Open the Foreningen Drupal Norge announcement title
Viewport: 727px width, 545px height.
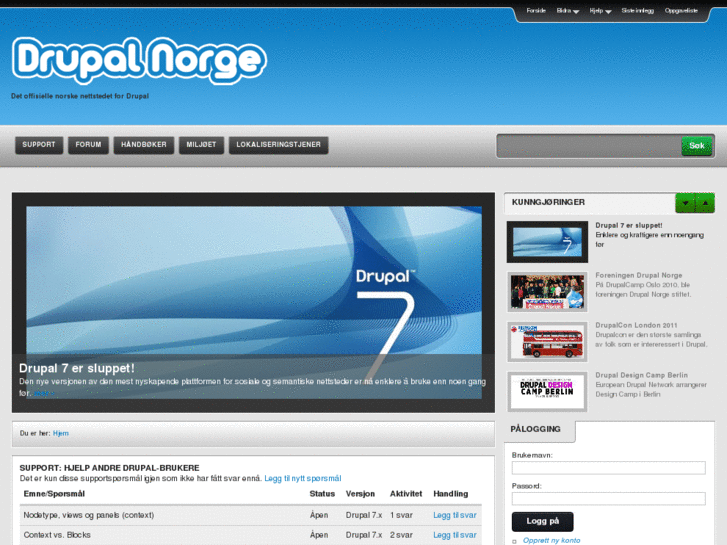(638, 275)
